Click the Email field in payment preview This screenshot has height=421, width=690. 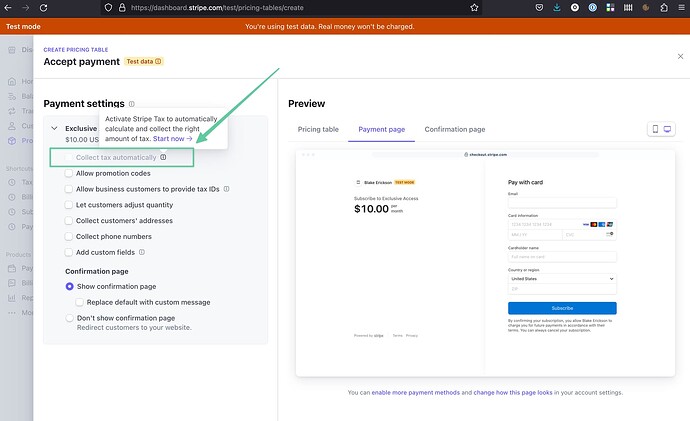click(x=562, y=202)
